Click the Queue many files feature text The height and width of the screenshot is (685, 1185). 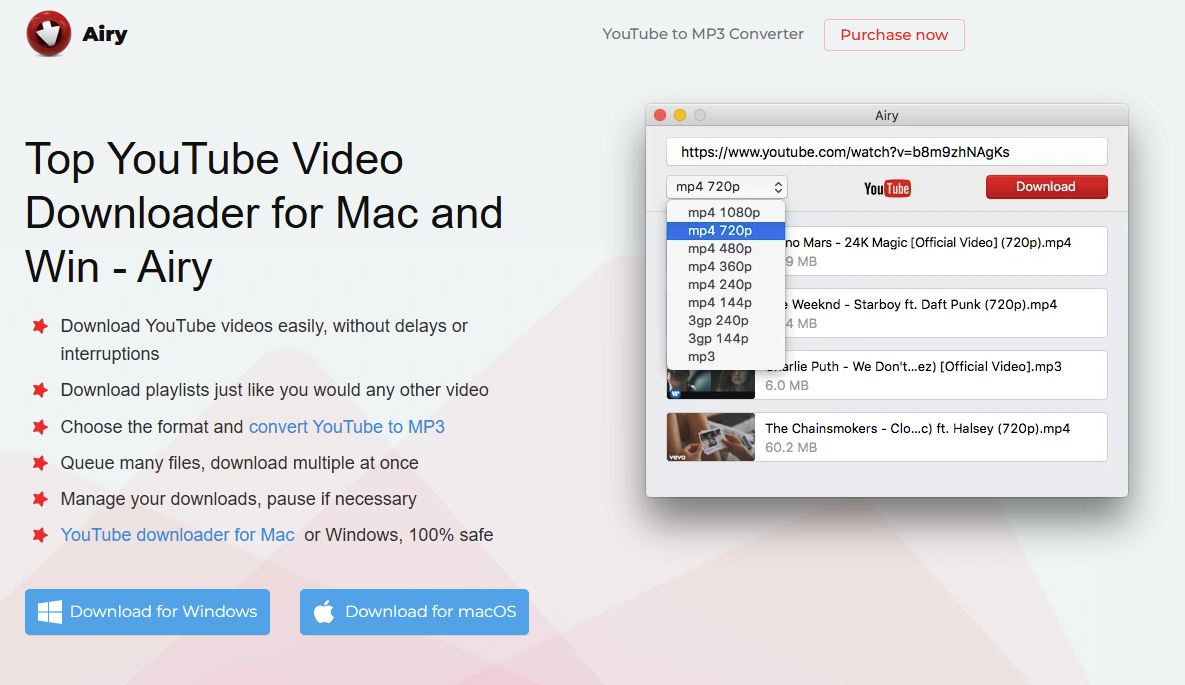[x=240, y=463]
